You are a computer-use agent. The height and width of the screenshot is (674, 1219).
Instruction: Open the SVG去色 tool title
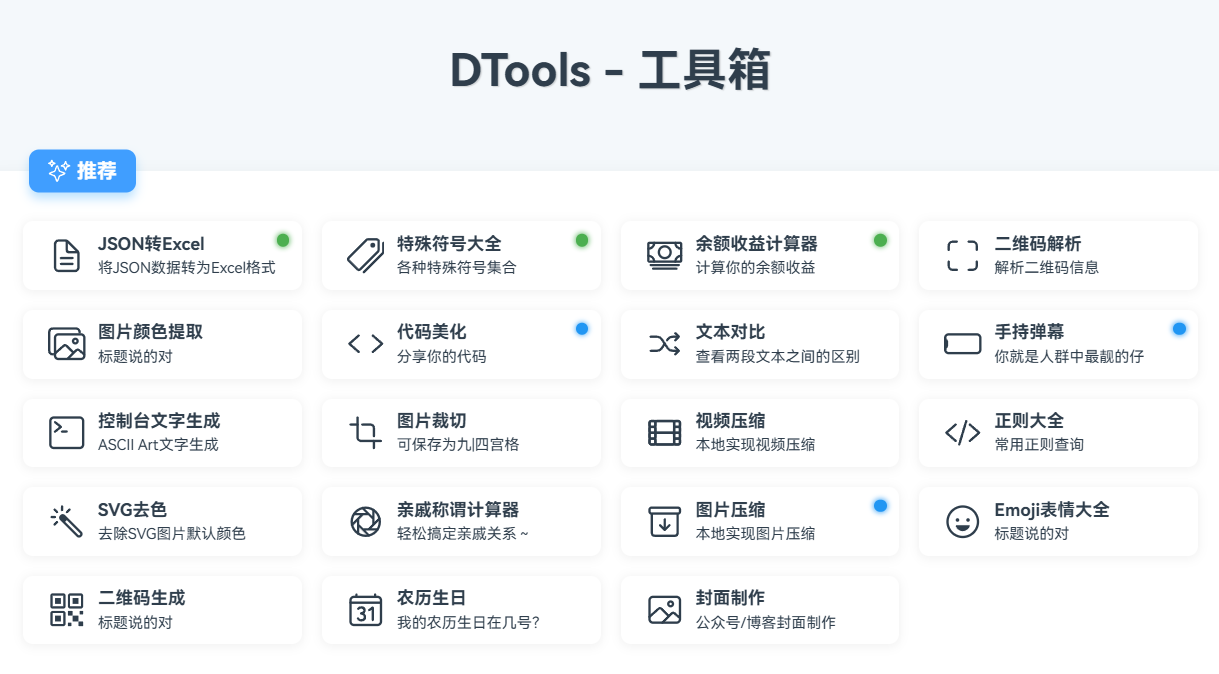coord(132,509)
